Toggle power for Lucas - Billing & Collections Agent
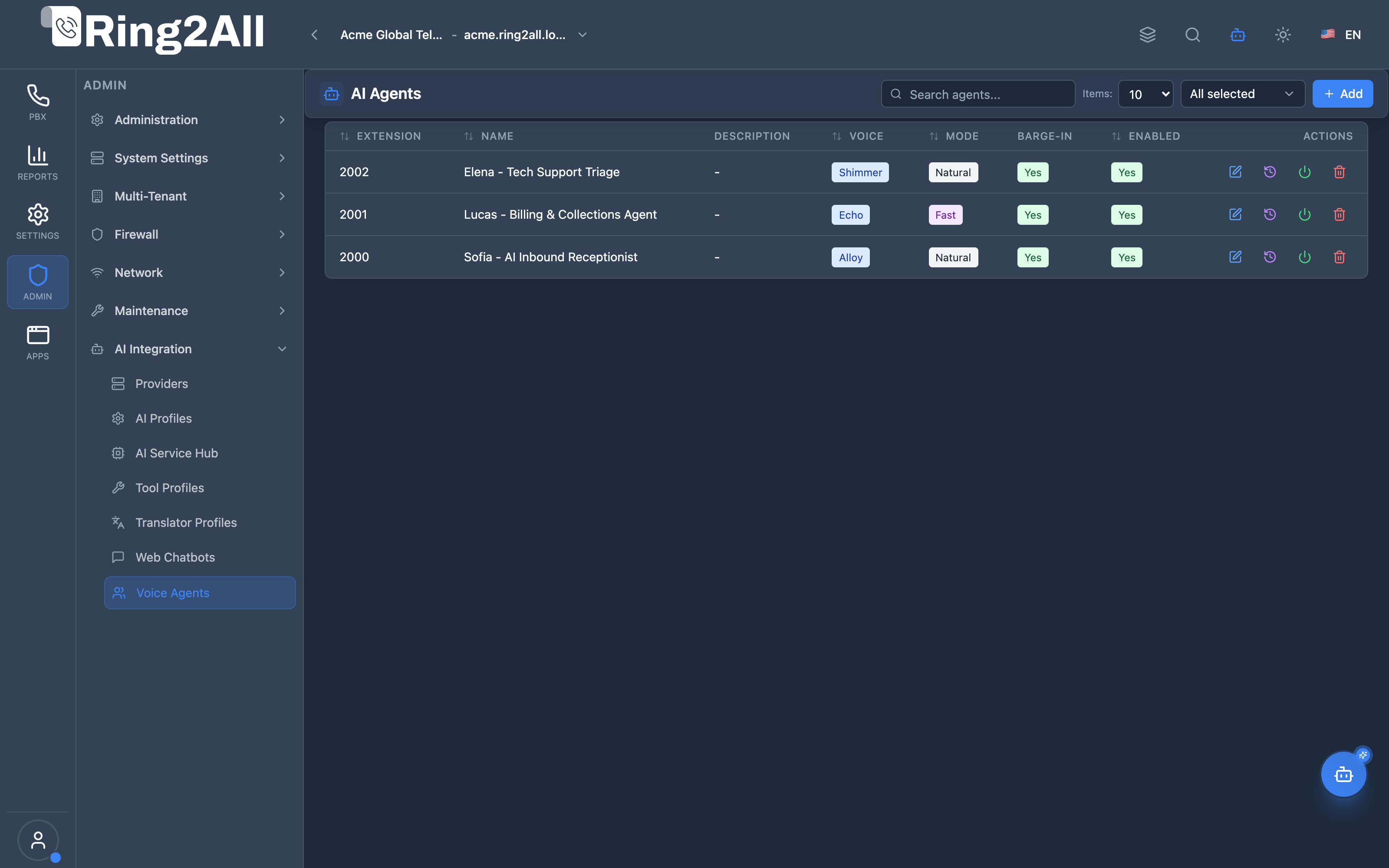Viewport: 1389px width, 868px height. tap(1305, 214)
